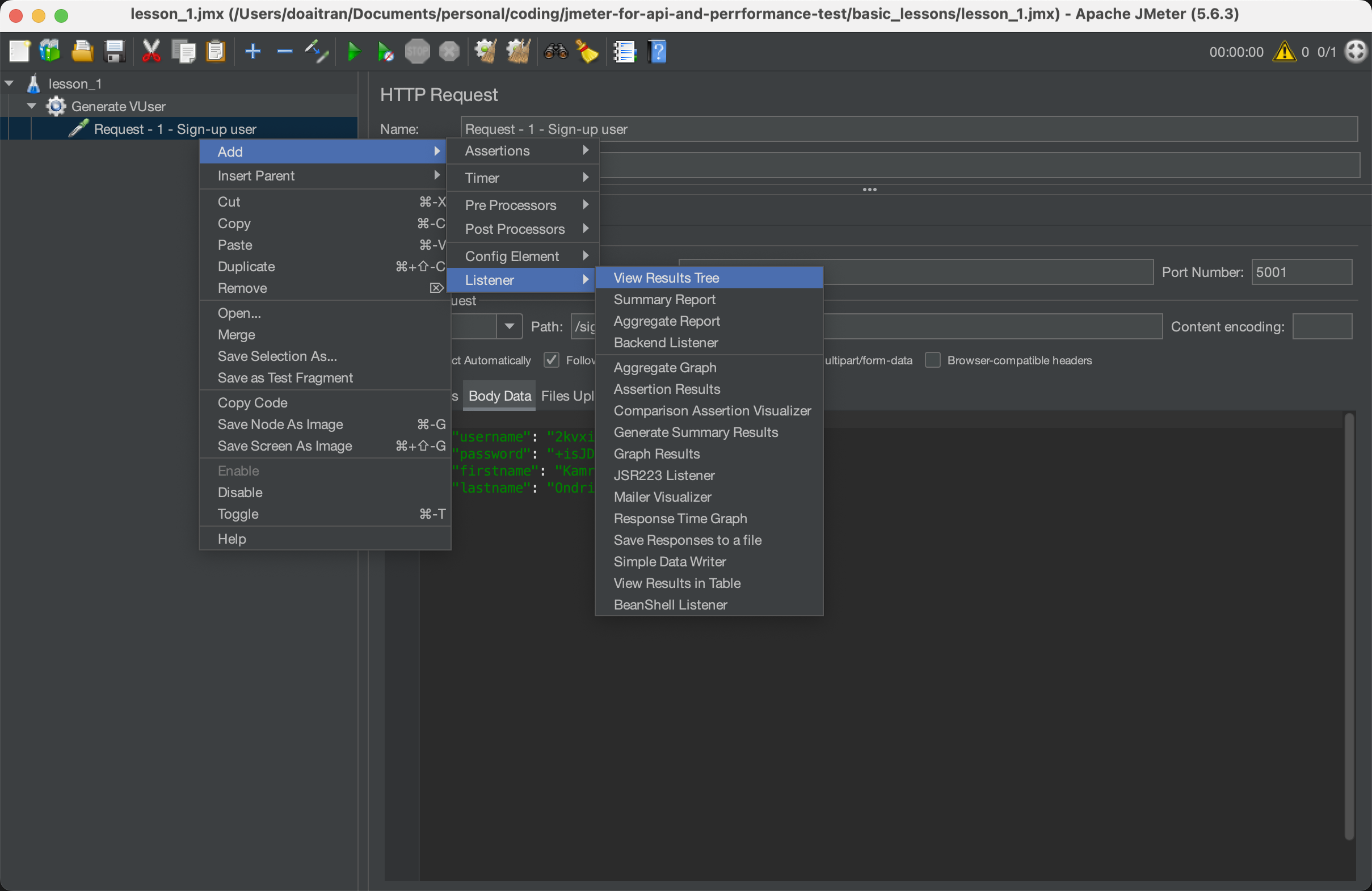Choose Assertion Results listener
Viewport: 1372px width, 891px height.
(x=709, y=389)
